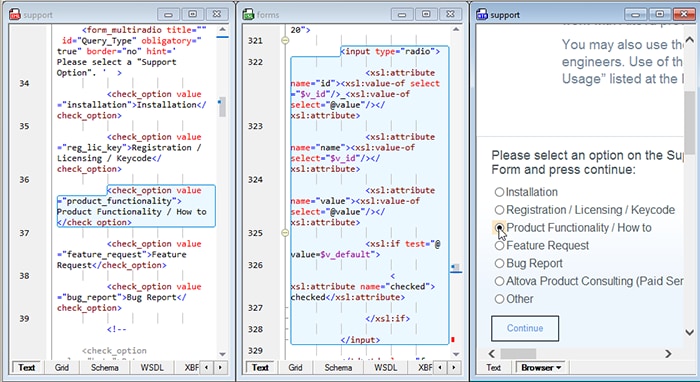
Task: Click the browser horizontal scrollbar thumb
Action: tap(518, 354)
